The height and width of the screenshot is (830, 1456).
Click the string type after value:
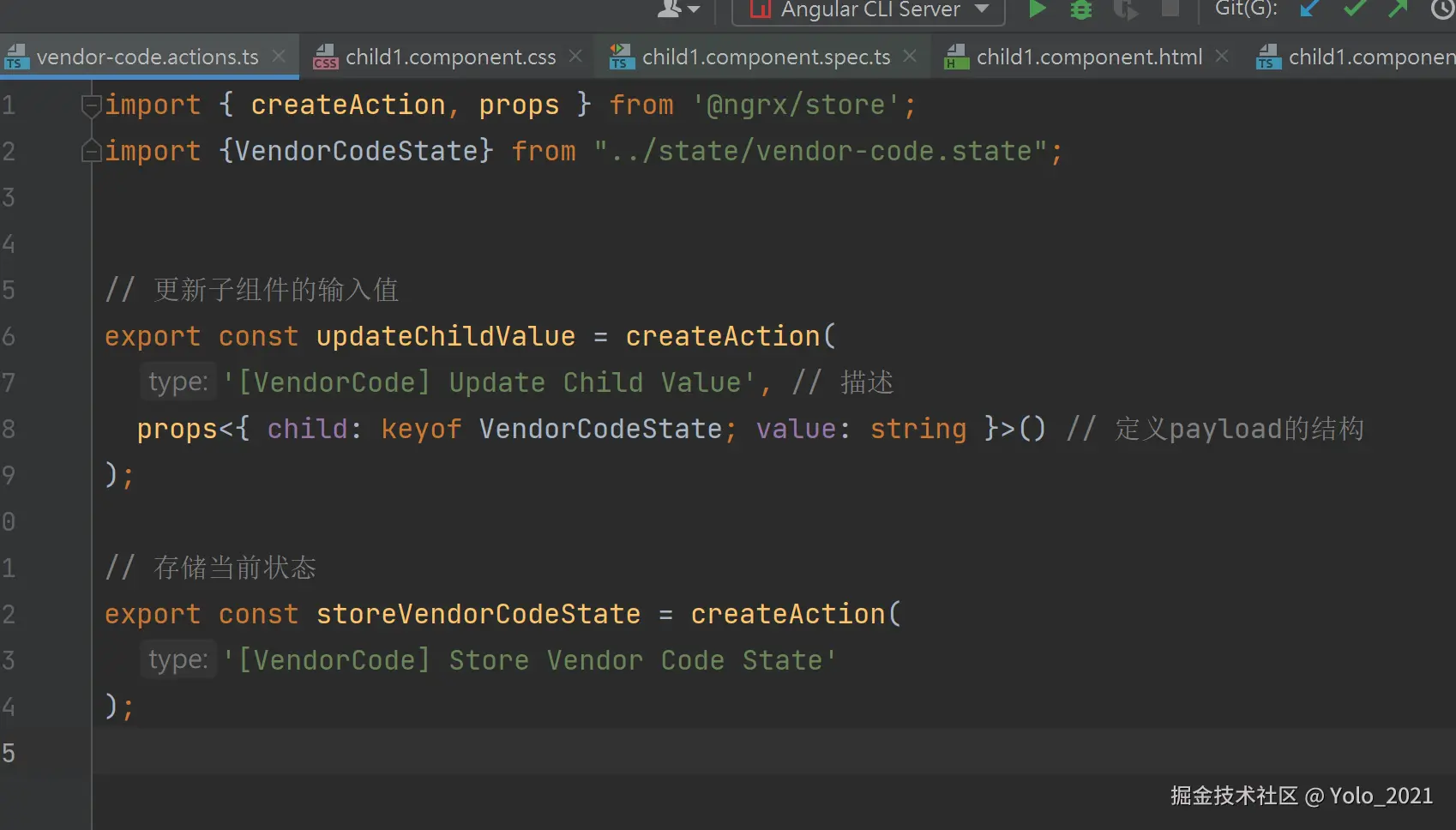coord(918,430)
